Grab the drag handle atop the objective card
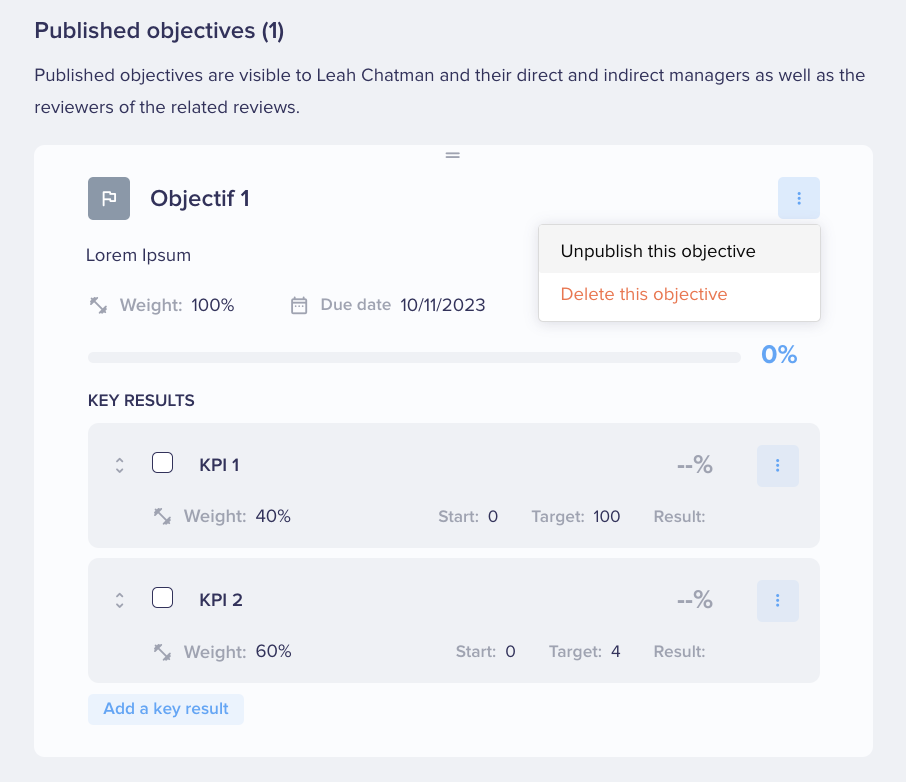 [x=452, y=155]
